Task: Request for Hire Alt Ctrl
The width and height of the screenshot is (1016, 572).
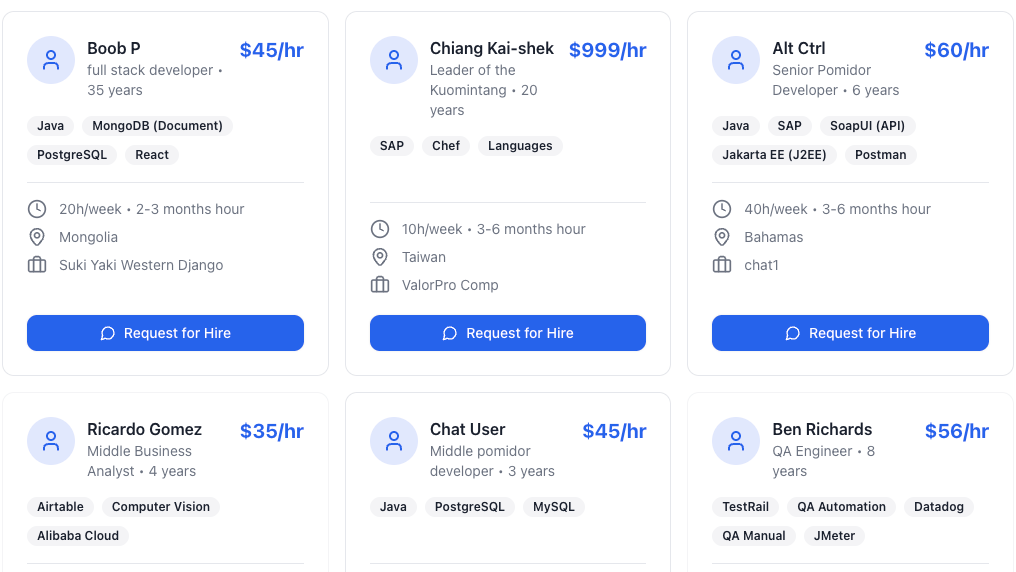Action: (x=850, y=333)
